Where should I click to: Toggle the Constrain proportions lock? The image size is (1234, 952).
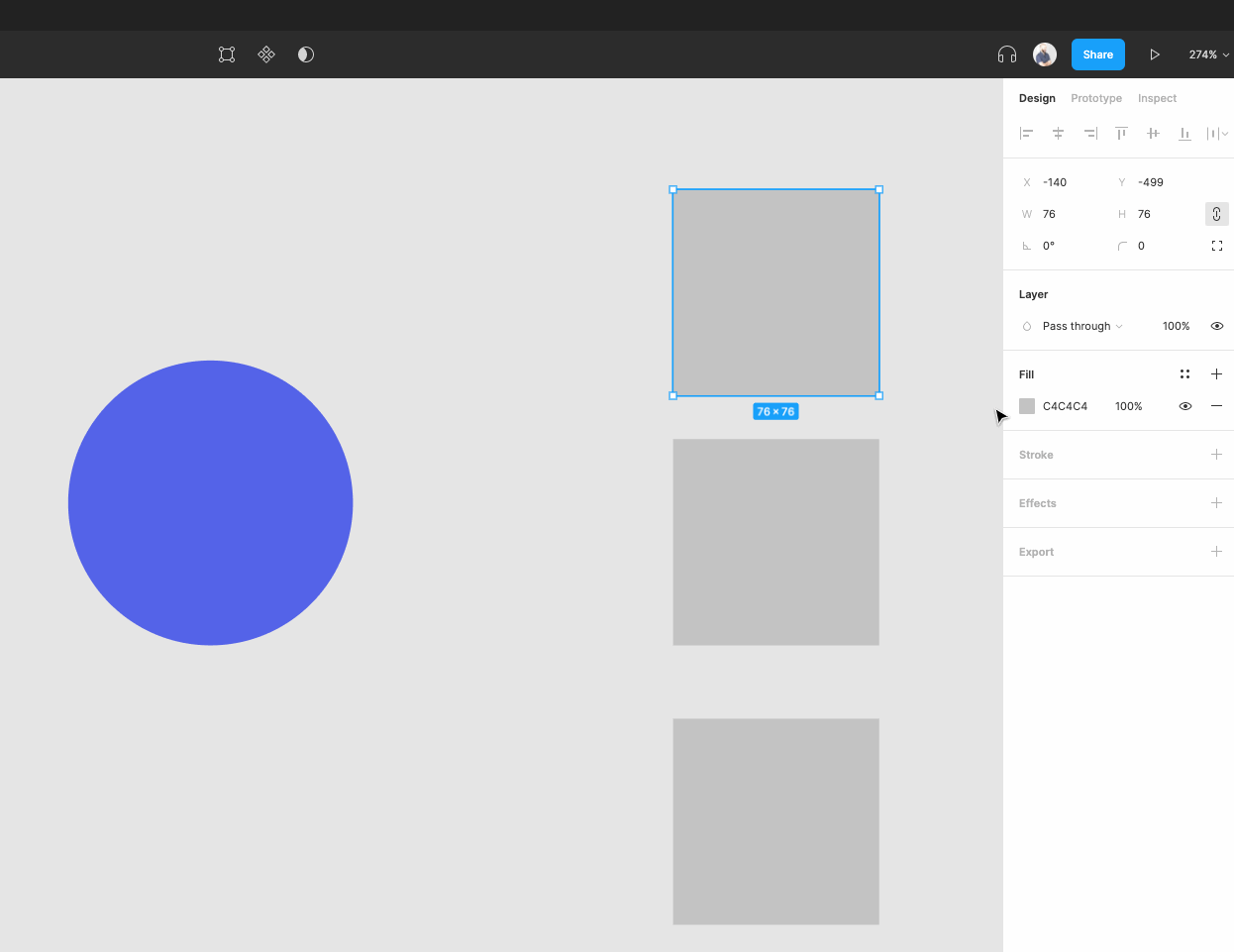pos(1217,214)
